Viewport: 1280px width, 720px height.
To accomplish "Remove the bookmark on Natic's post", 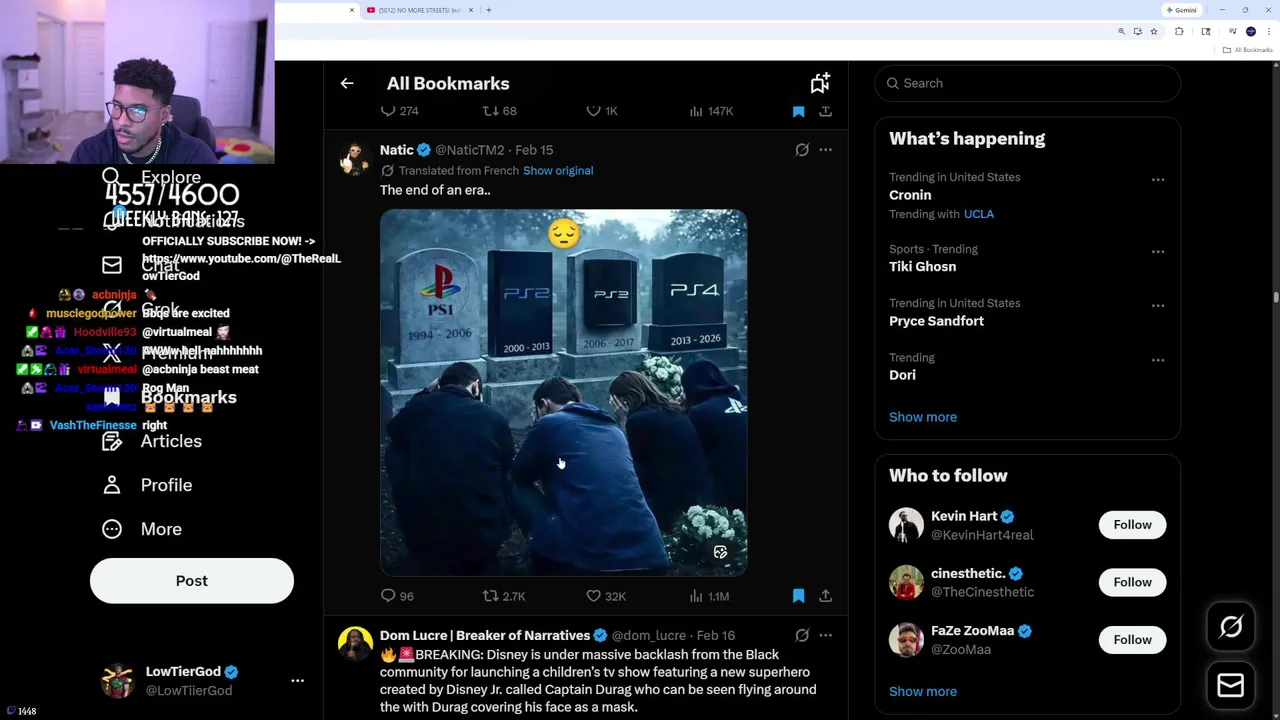I will [x=798, y=596].
